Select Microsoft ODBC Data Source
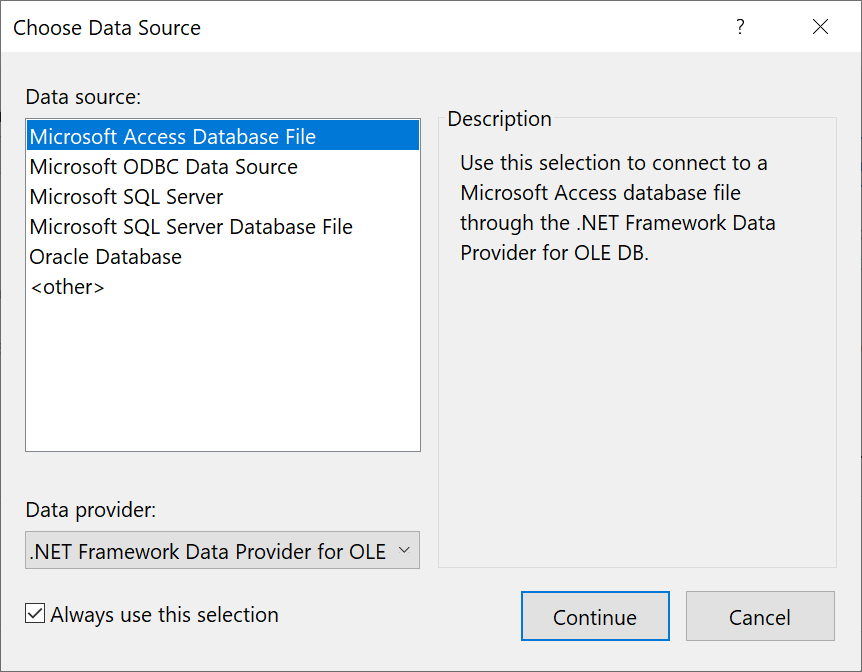Viewport: 862px width, 672px height. coord(223,166)
